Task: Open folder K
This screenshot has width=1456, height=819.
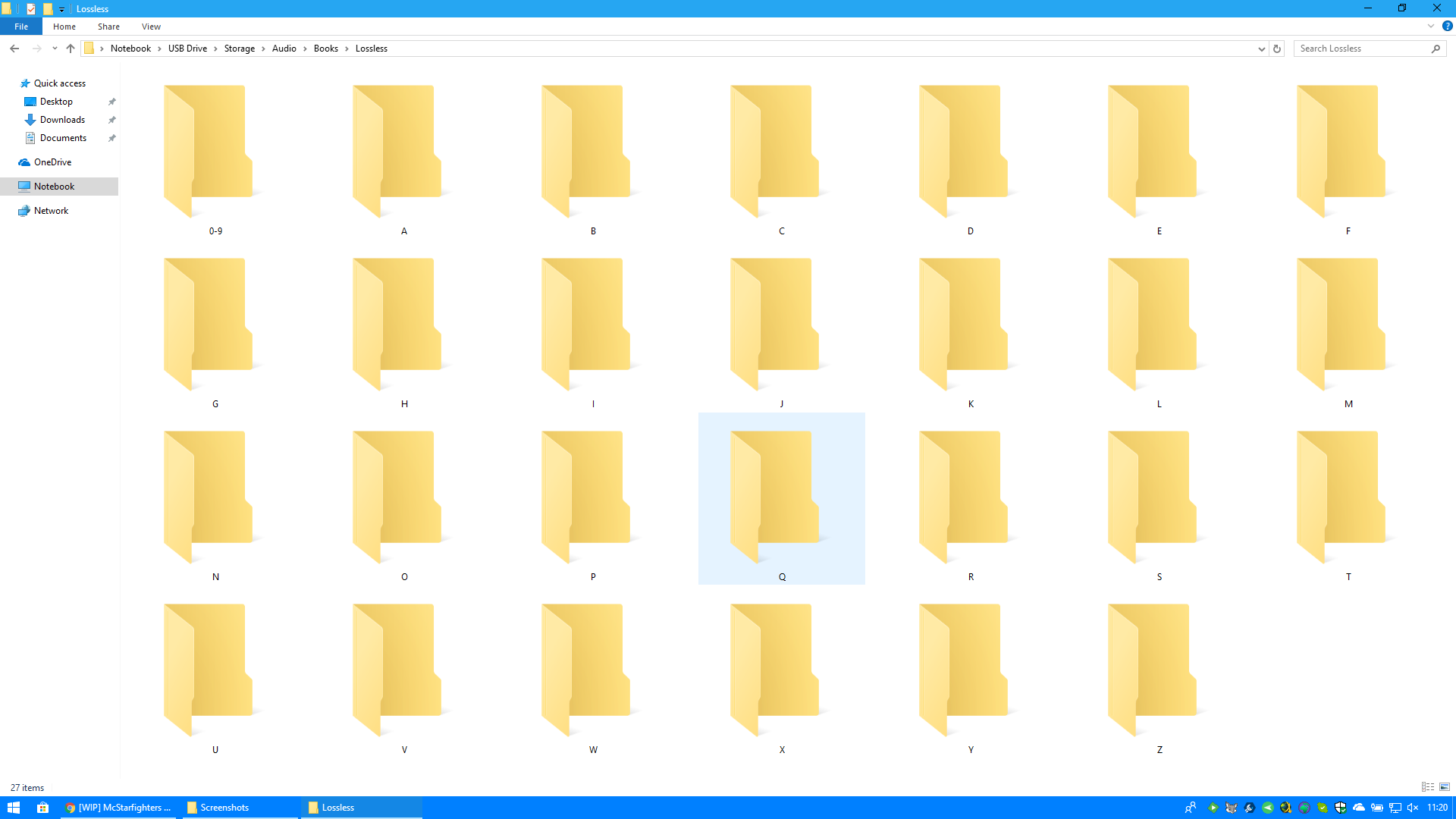Action: click(x=971, y=325)
